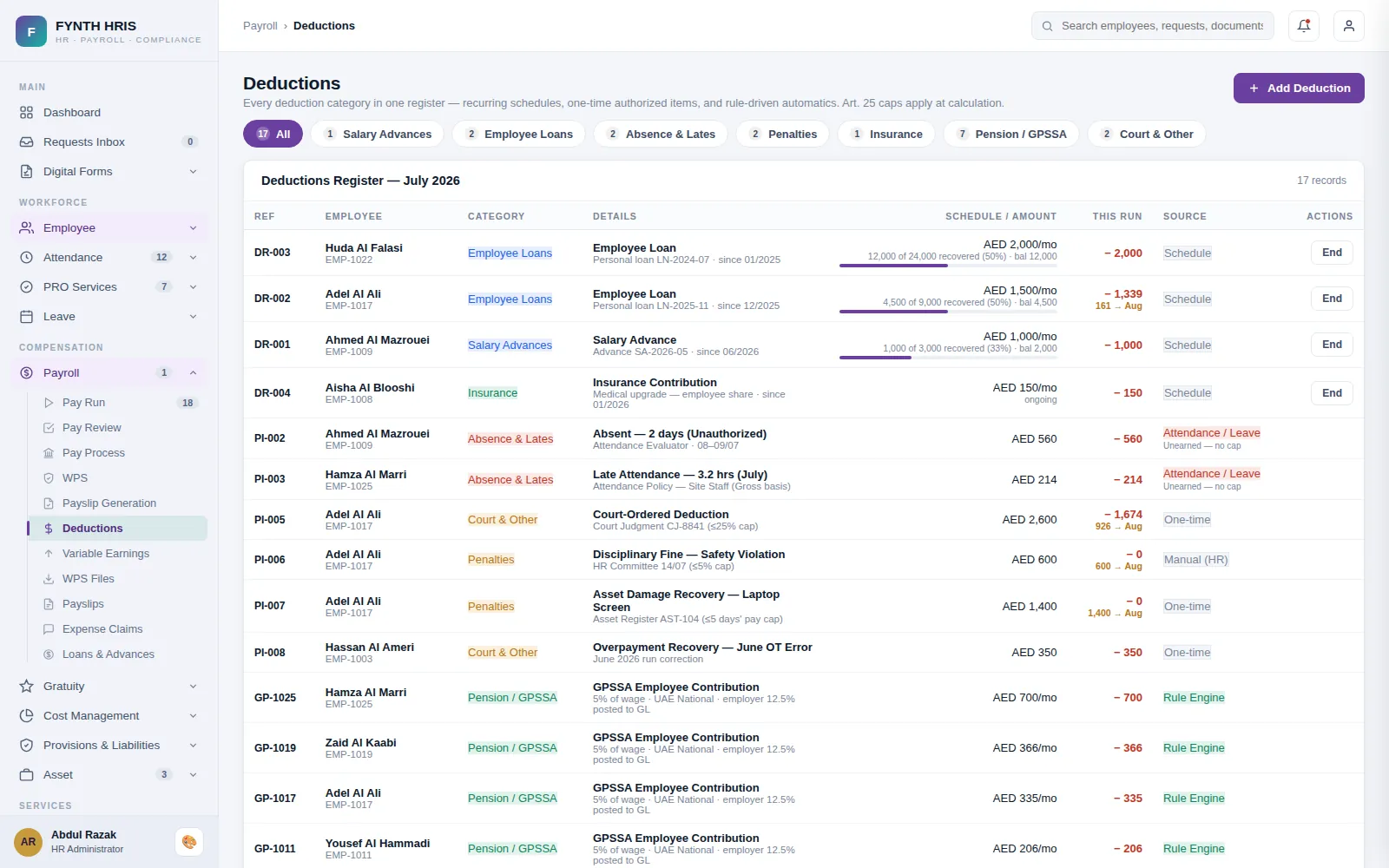Expand the Employee menu chevron
The height and width of the screenshot is (868, 1389).
(193, 228)
